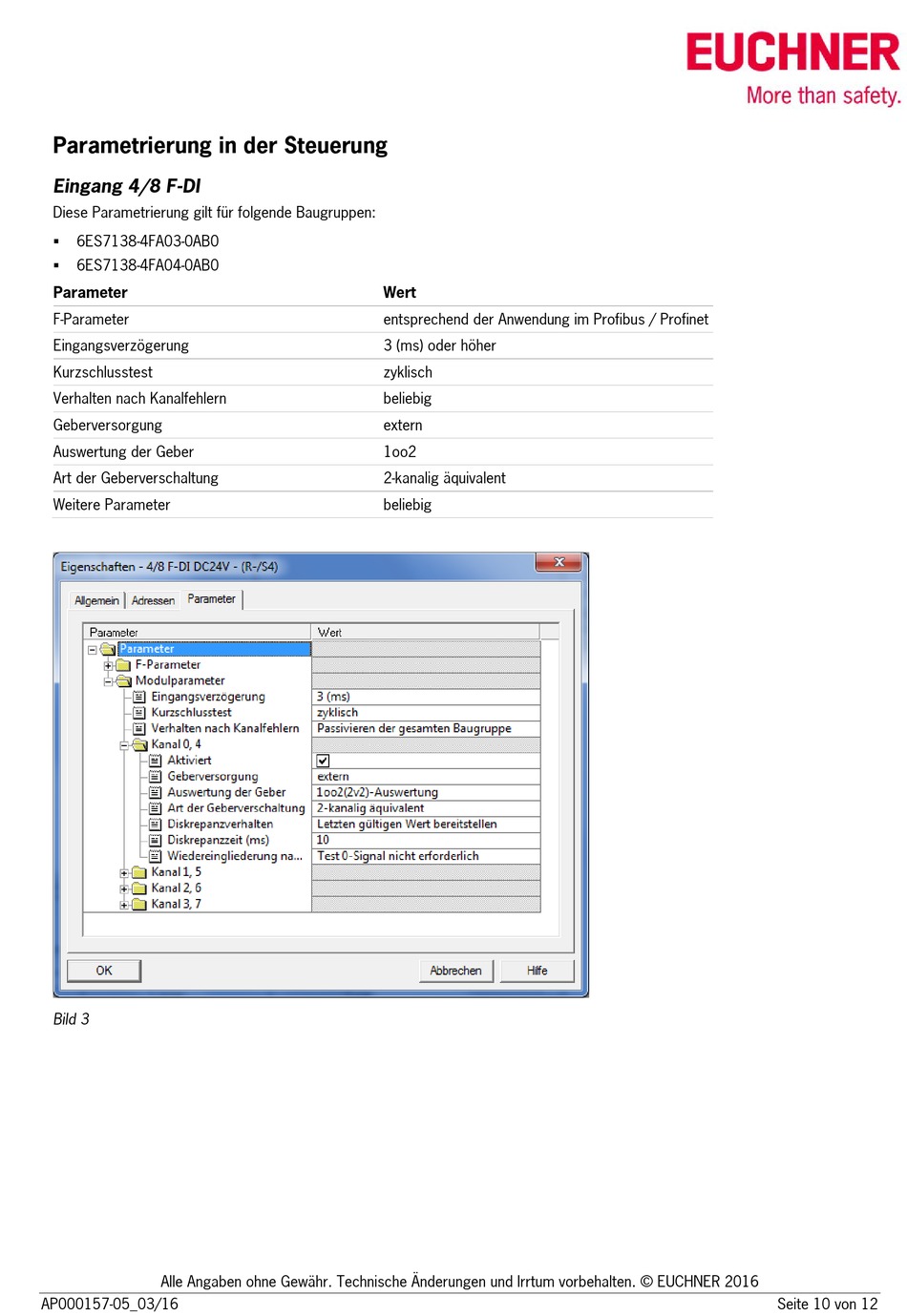Expand the Kanal 3, 7 node
The height and width of the screenshot is (1316, 907).
[124, 905]
